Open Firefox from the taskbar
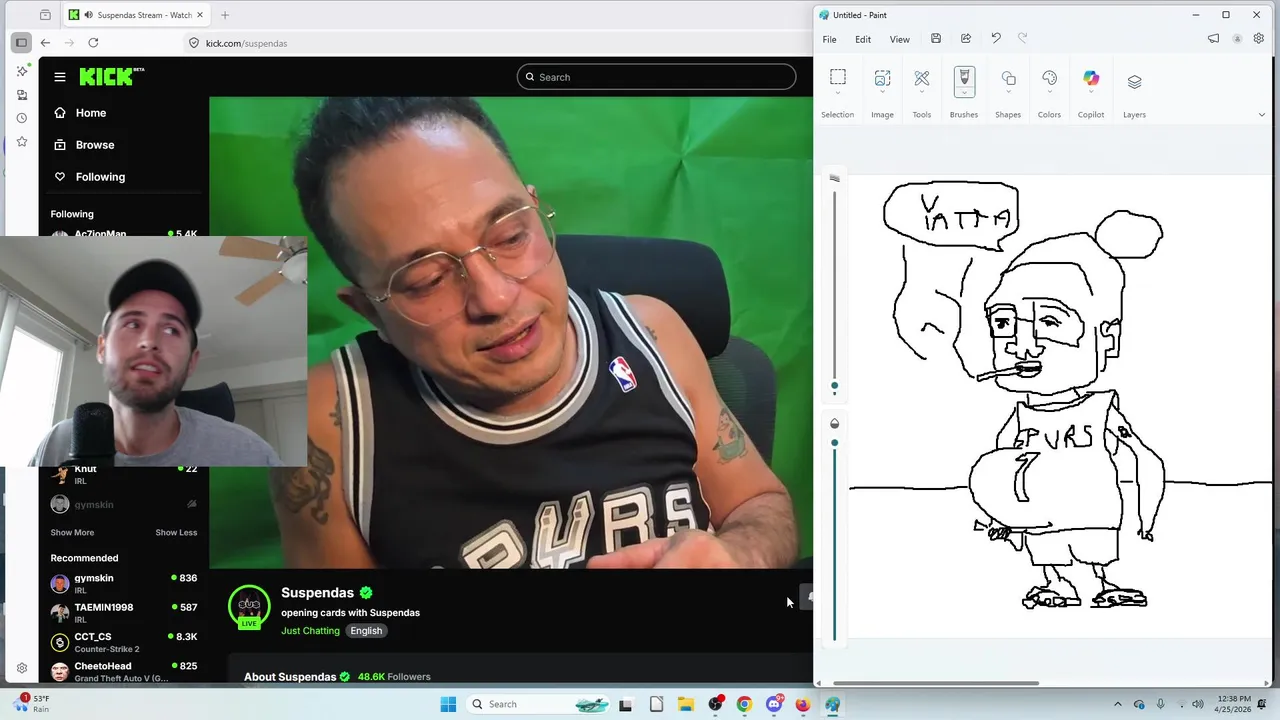1280x720 pixels. 803,704
